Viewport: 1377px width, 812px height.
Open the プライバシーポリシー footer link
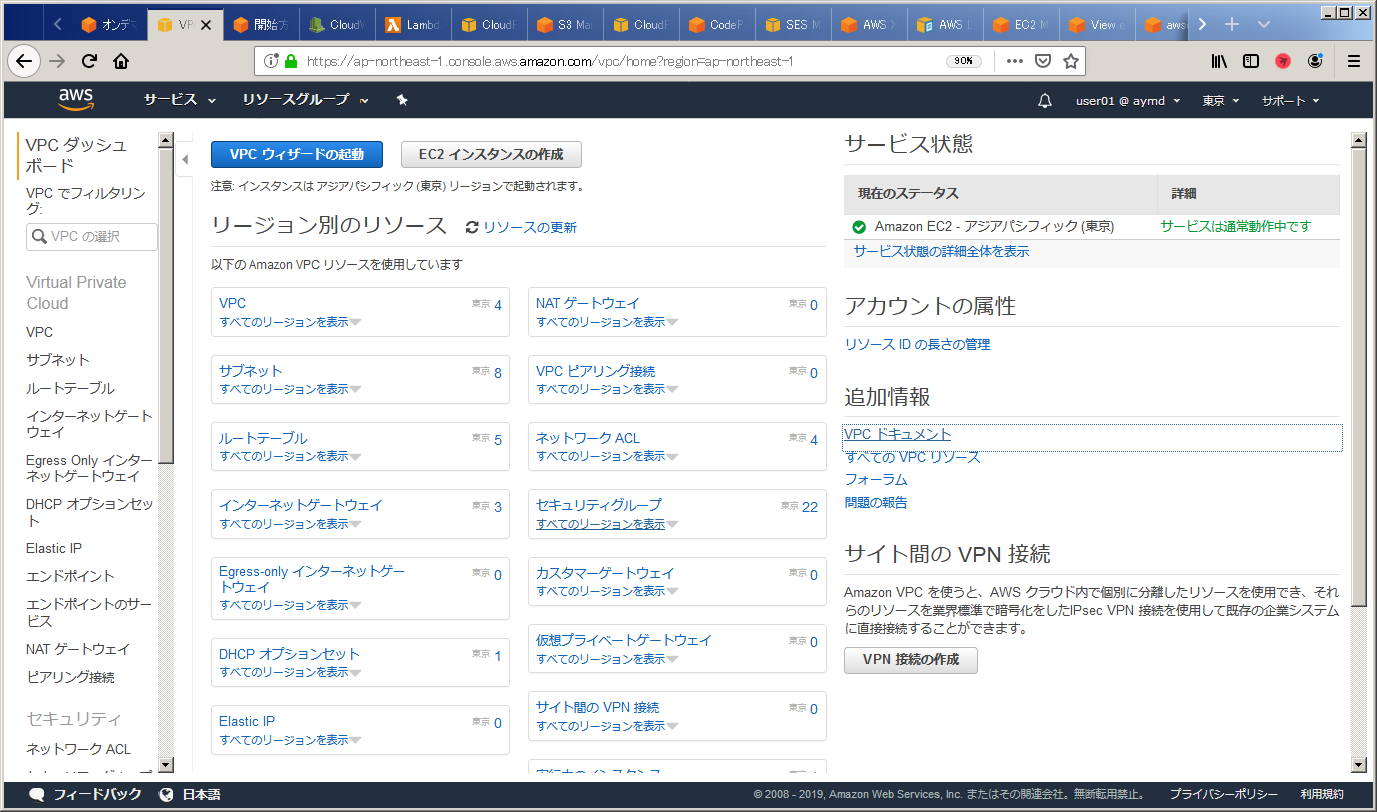(1224, 794)
